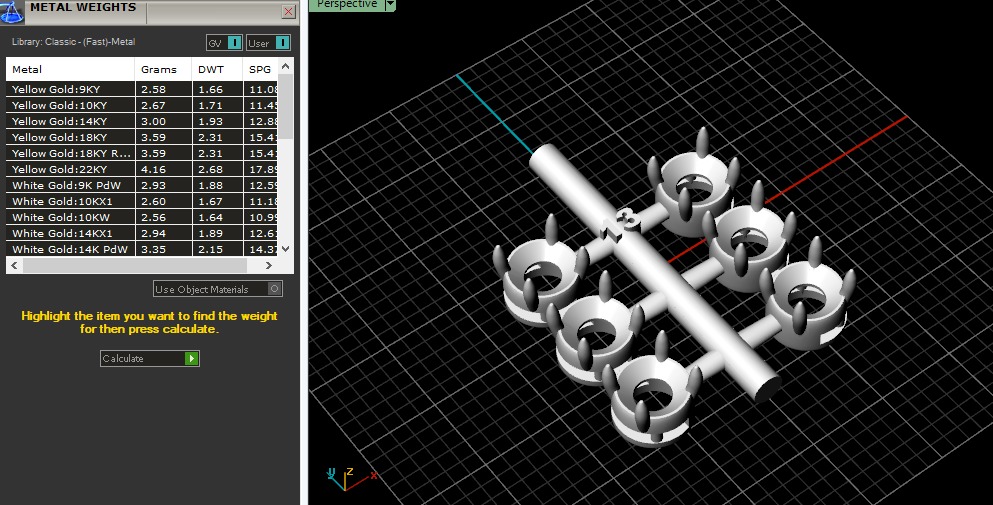
Task: Sort by the DWT column header
Action: point(217,69)
